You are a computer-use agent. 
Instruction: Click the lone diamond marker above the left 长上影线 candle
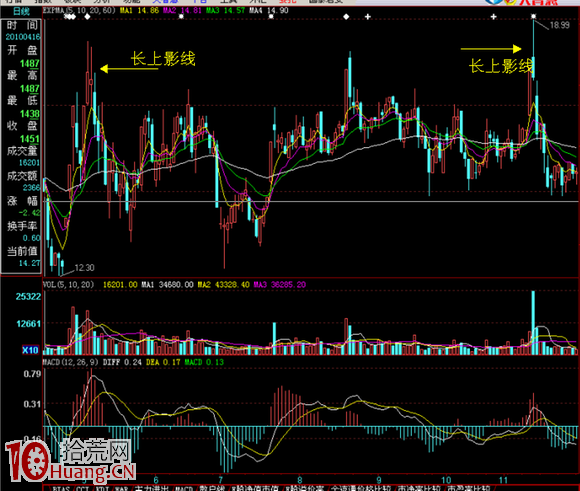click(87, 17)
